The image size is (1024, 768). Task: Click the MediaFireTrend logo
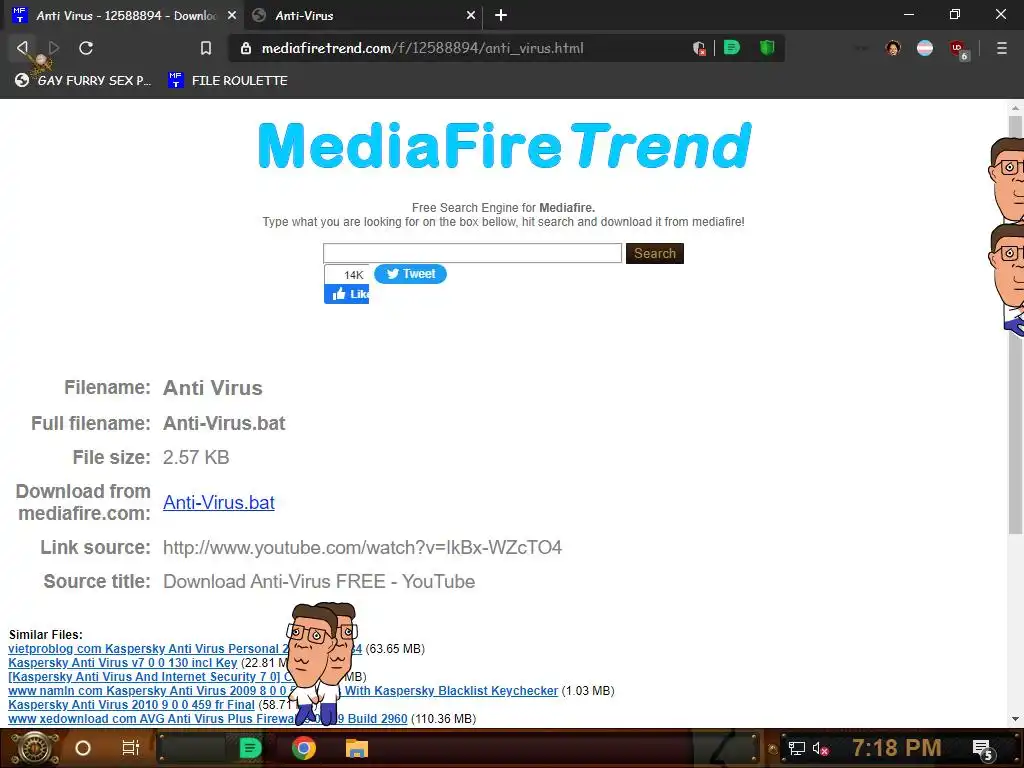click(x=505, y=146)
